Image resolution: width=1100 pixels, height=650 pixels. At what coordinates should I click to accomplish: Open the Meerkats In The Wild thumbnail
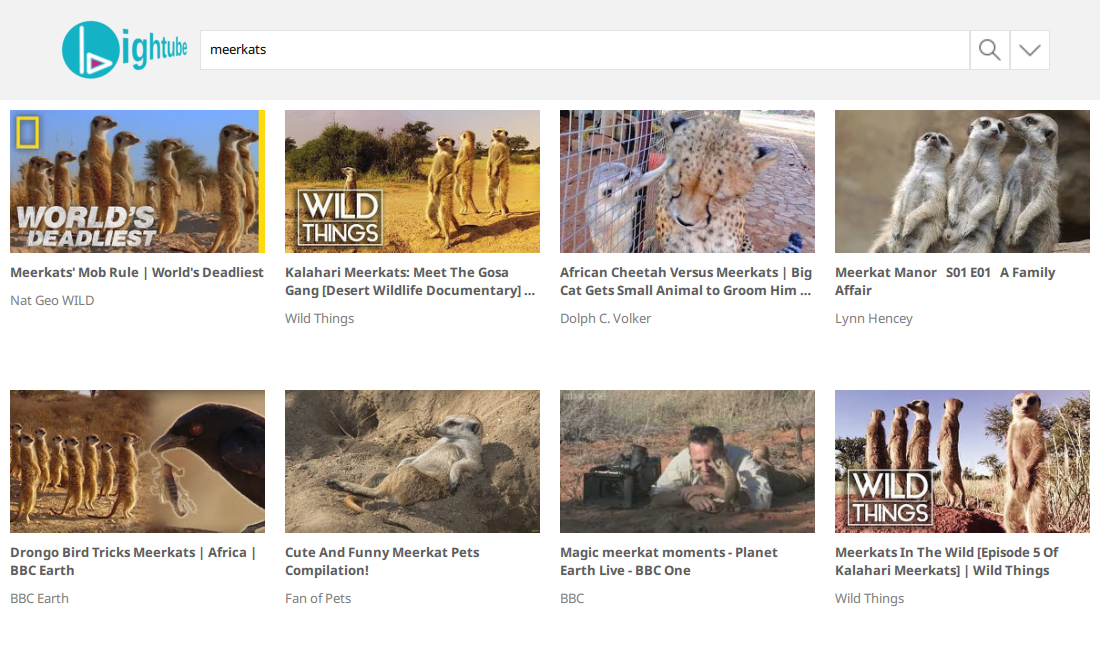coord(962,461)
